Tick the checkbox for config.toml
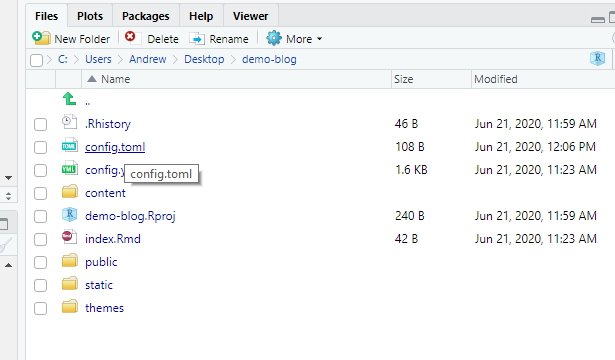Image resolution: width=615 pixels, height=360 pixels. tap(40, 148)
